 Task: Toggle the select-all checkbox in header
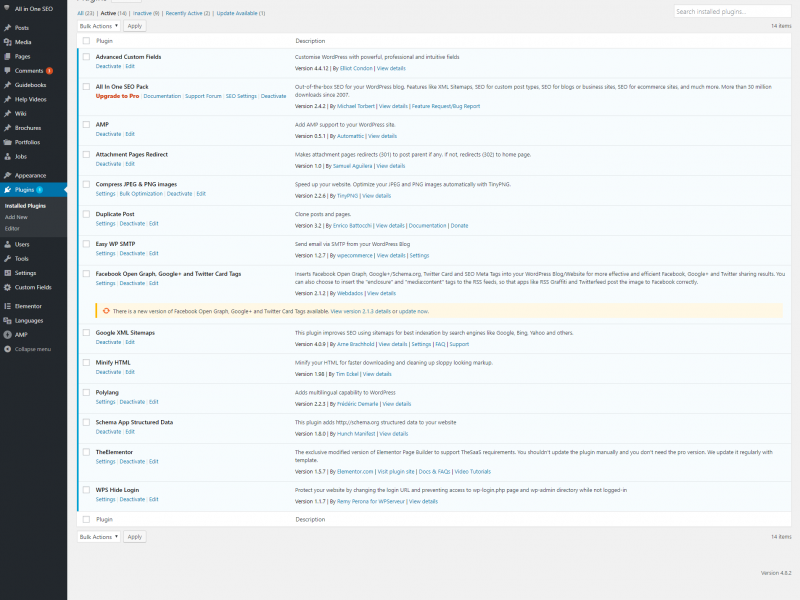(x=86, y=41)
